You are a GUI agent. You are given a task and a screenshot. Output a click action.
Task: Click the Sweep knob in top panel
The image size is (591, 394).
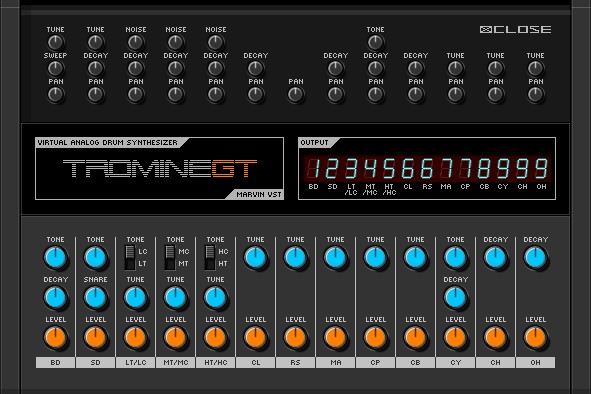tap(55, 69)
